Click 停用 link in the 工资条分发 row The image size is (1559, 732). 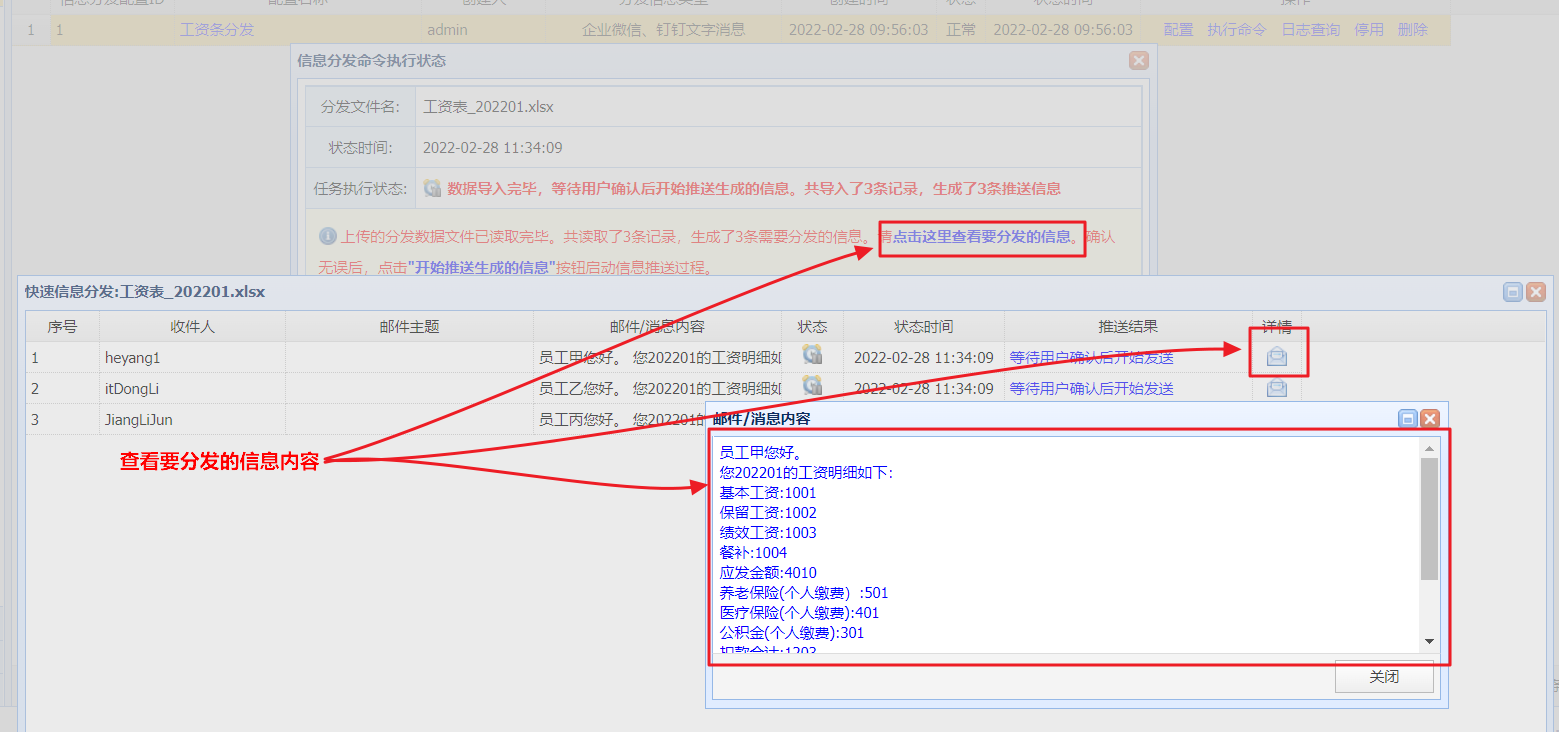click(1369, 30)
